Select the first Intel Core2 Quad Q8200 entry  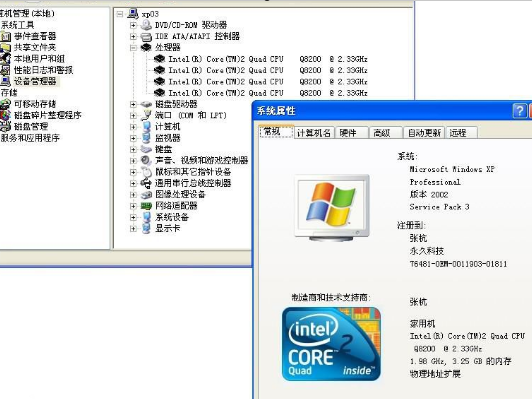pyautogui.click(x=268, y=59)
